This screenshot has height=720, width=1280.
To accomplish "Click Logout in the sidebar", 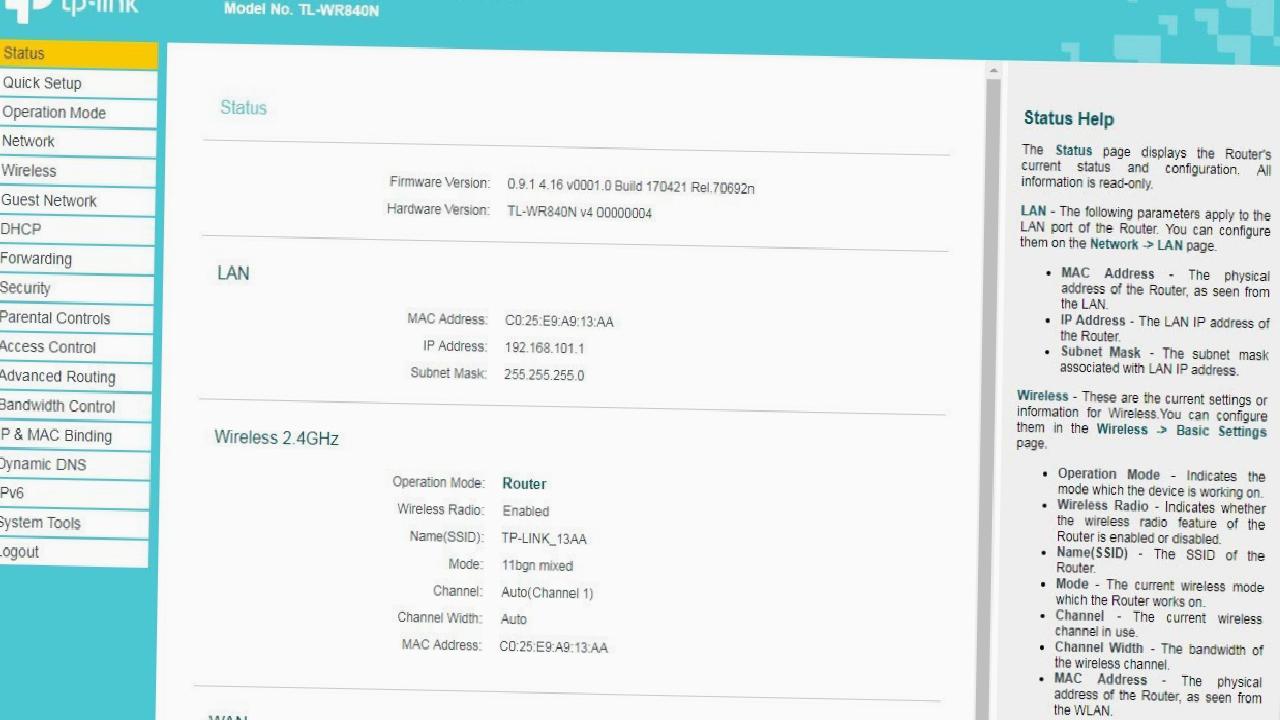I will tap(74, 552).
